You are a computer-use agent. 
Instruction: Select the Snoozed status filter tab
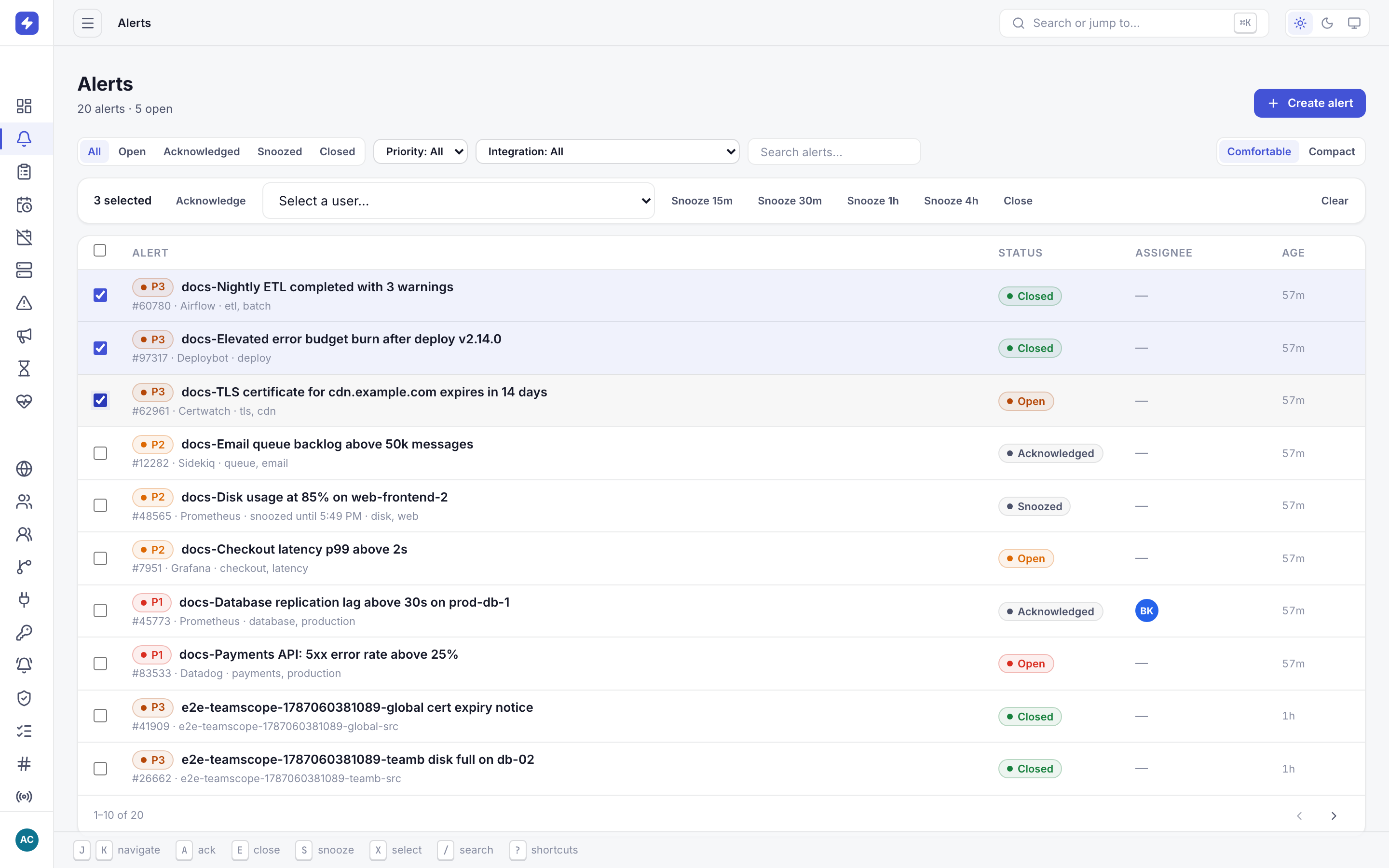(280, 151)
